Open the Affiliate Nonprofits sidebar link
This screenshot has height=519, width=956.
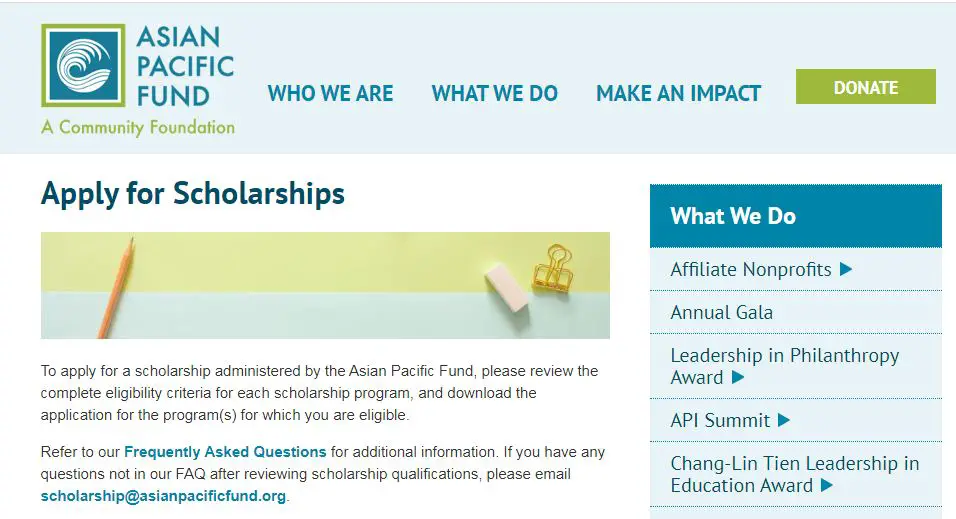[x=750, y=269]
